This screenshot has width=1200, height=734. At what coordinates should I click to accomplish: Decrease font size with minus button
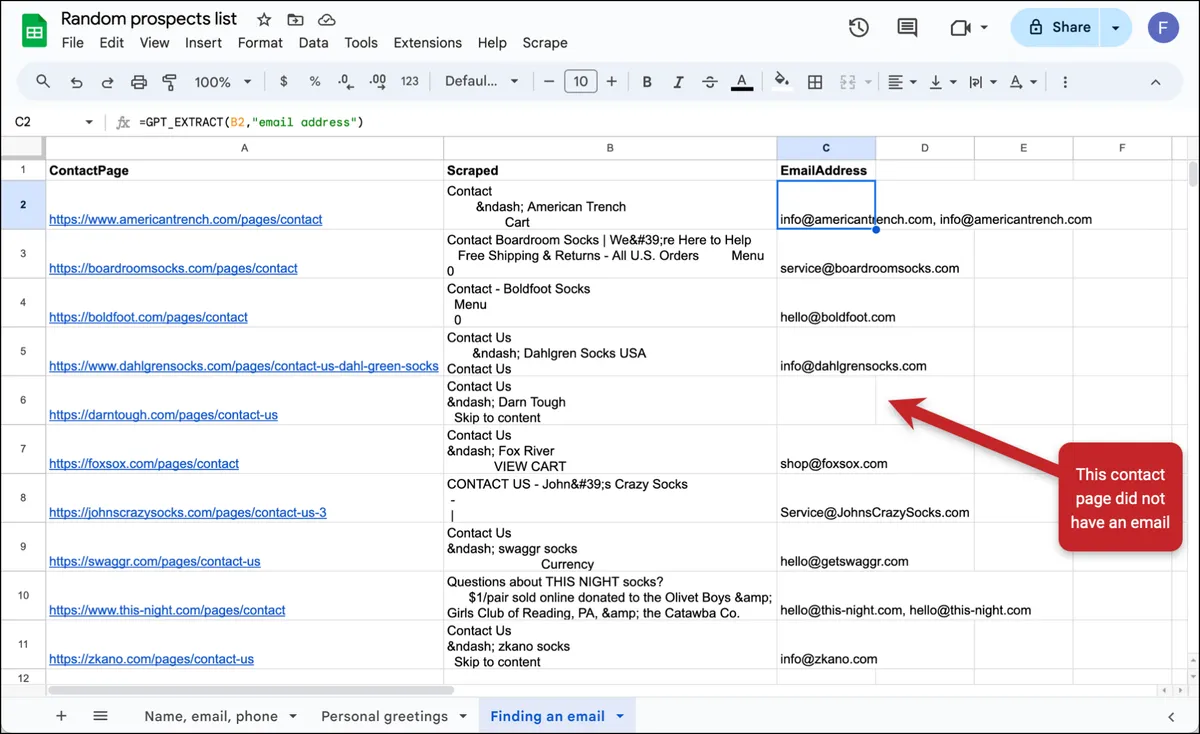(548, 82)
